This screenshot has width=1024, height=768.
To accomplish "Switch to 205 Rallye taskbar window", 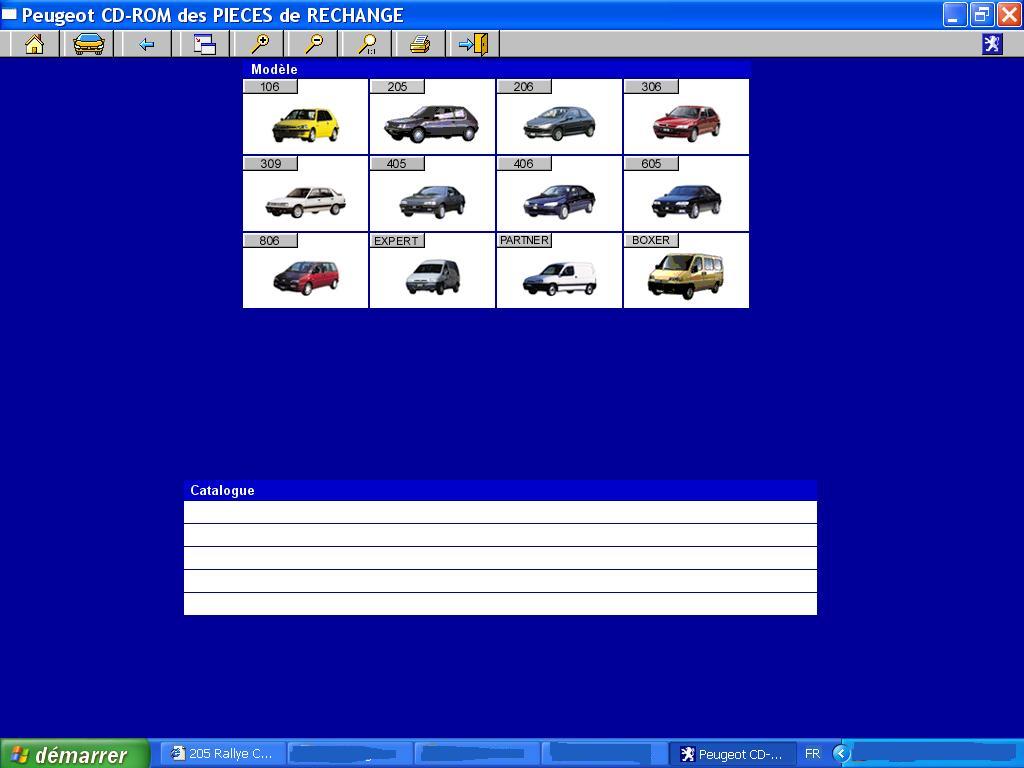I will point(223,754).
